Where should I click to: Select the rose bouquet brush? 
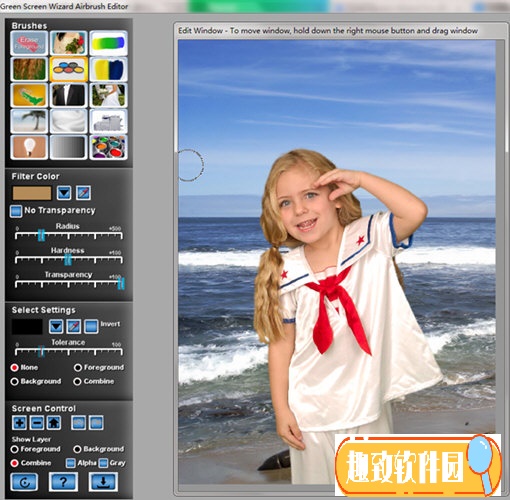69,43
